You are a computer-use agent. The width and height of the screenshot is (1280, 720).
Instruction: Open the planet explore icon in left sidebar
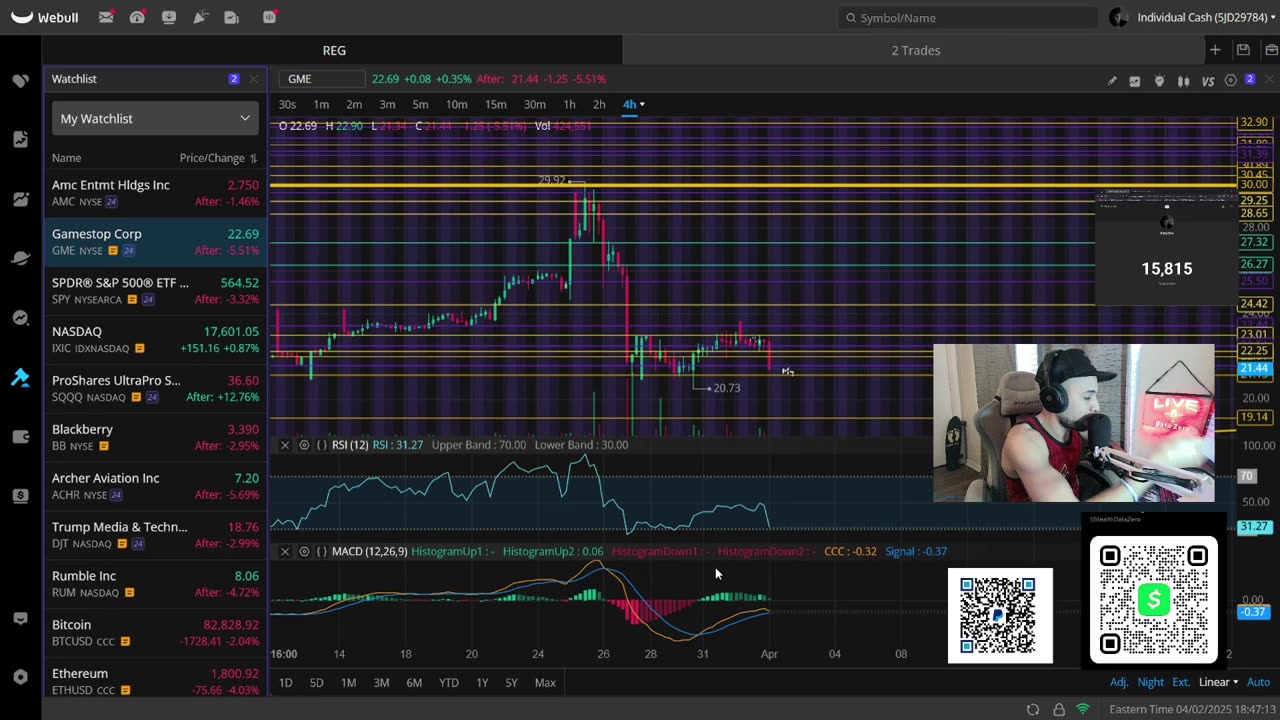point(21,258)
